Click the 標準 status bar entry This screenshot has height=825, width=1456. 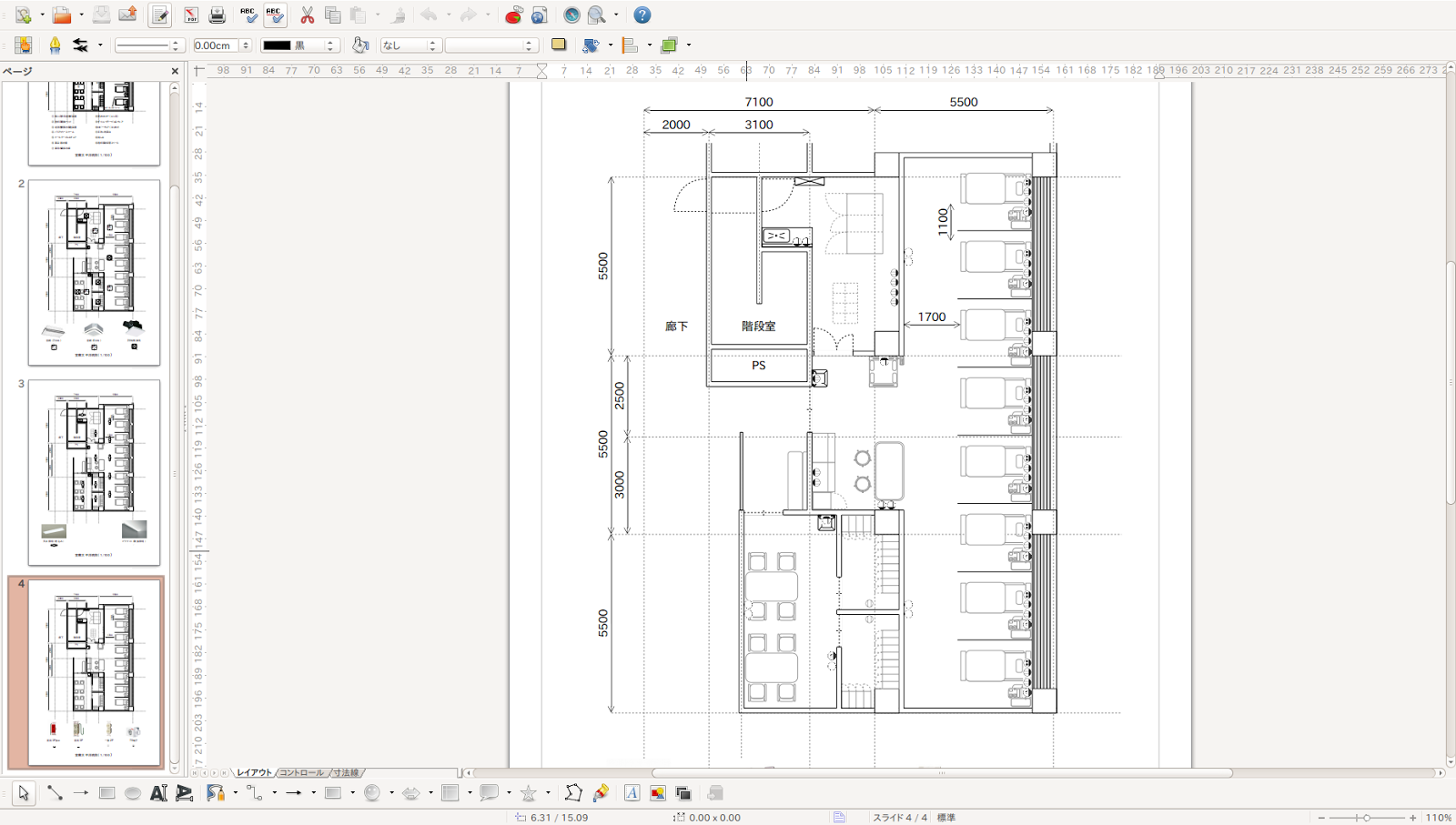pyautogui.click(x=946, y=818)
